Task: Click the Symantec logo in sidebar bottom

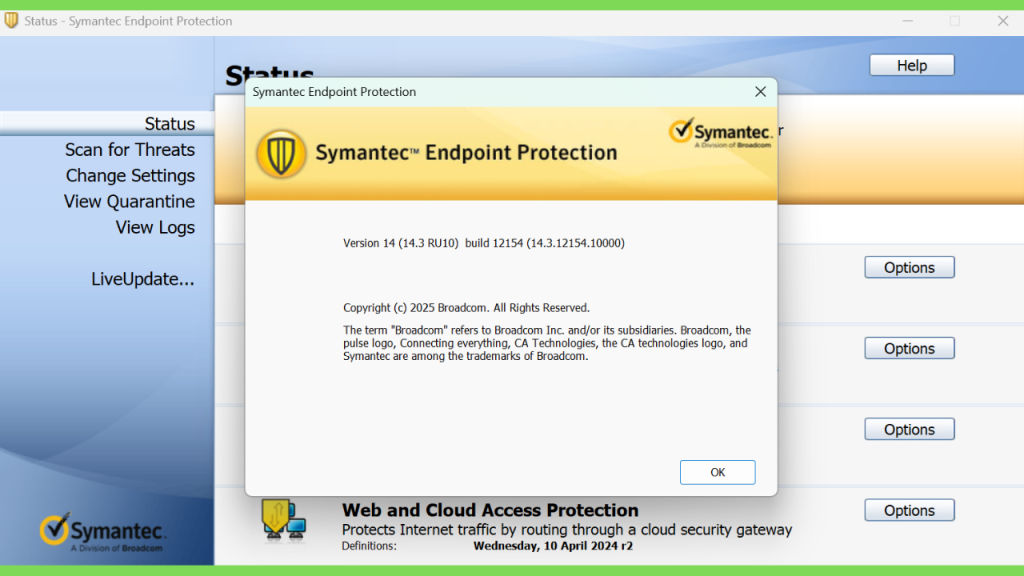Action: point(103,532)
